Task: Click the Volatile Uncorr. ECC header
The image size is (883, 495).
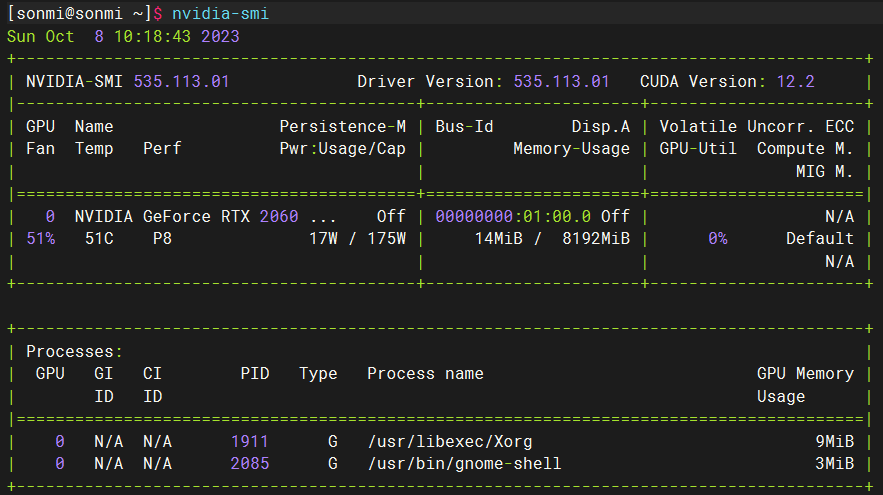Action: [756, 127]
